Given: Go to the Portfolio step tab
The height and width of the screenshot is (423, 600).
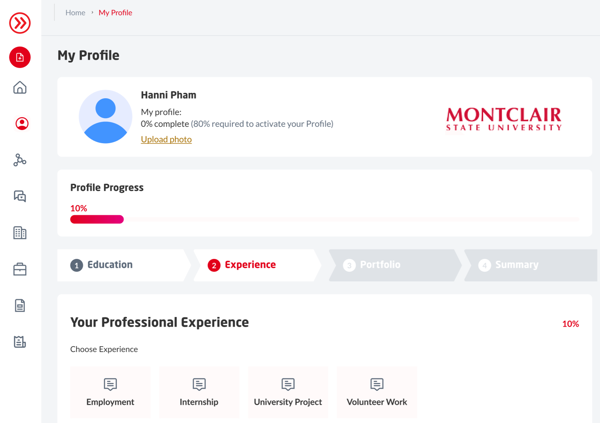Looking at the screenshot, I should click(x=379, y=265).
